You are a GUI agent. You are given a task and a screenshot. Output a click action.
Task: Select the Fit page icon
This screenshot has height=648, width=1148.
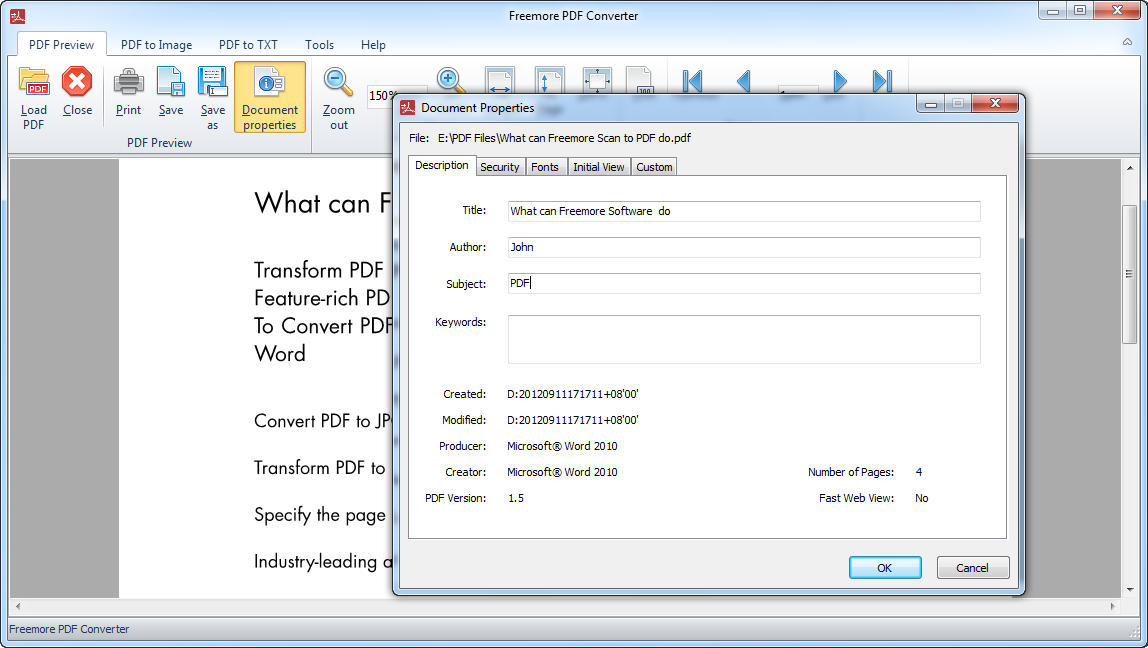pos(597,81)
